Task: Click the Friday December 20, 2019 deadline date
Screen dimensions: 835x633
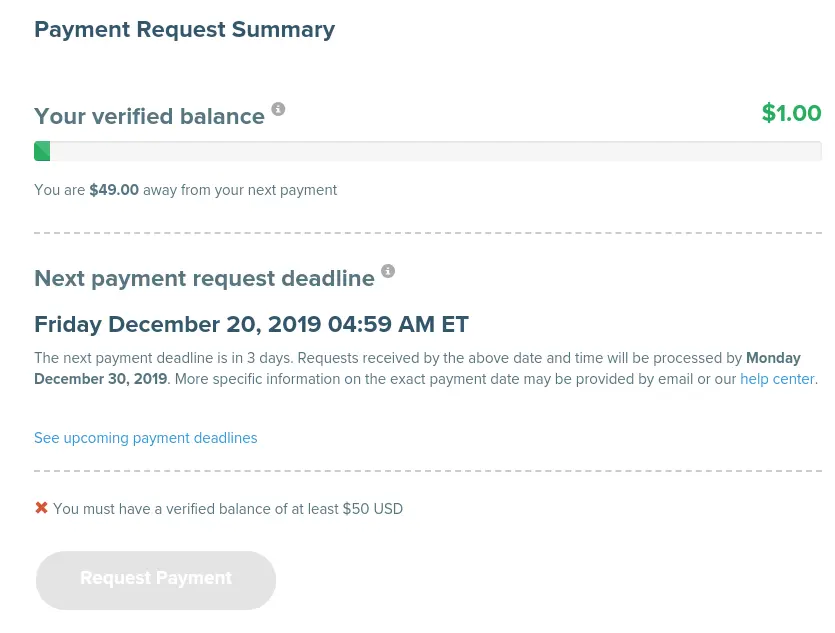Action: (251, 324)
